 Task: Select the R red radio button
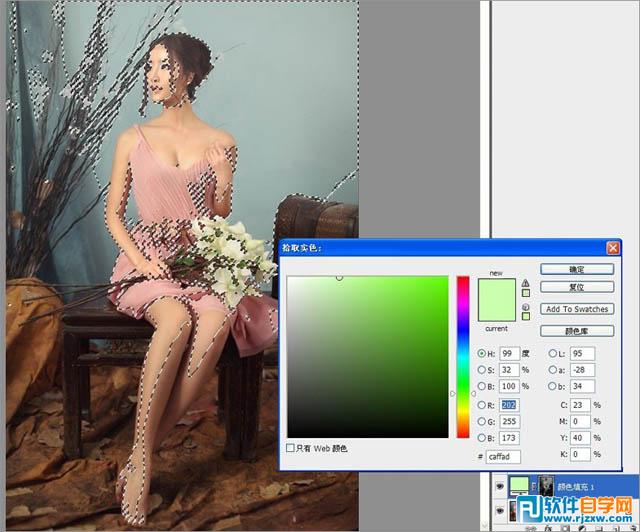click(482, 406)
